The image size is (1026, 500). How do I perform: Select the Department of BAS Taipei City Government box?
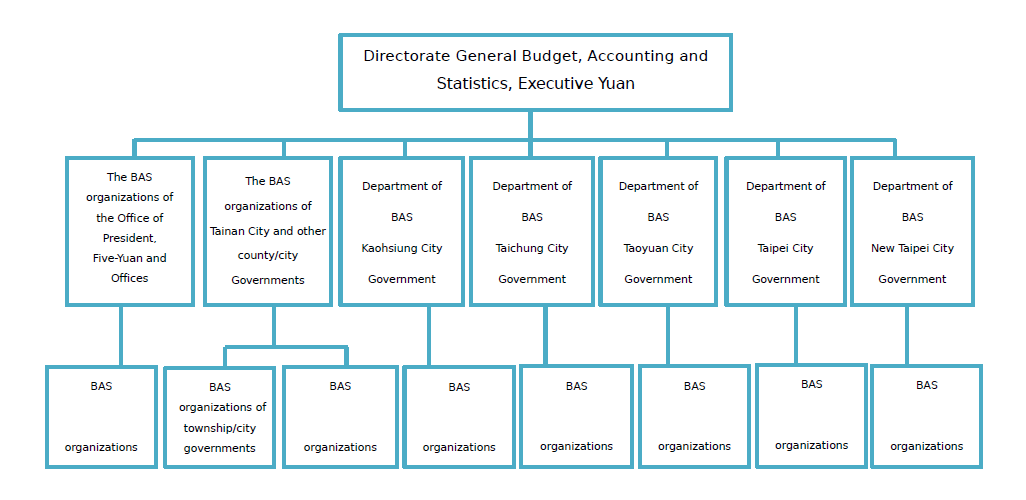coord(785,231)
